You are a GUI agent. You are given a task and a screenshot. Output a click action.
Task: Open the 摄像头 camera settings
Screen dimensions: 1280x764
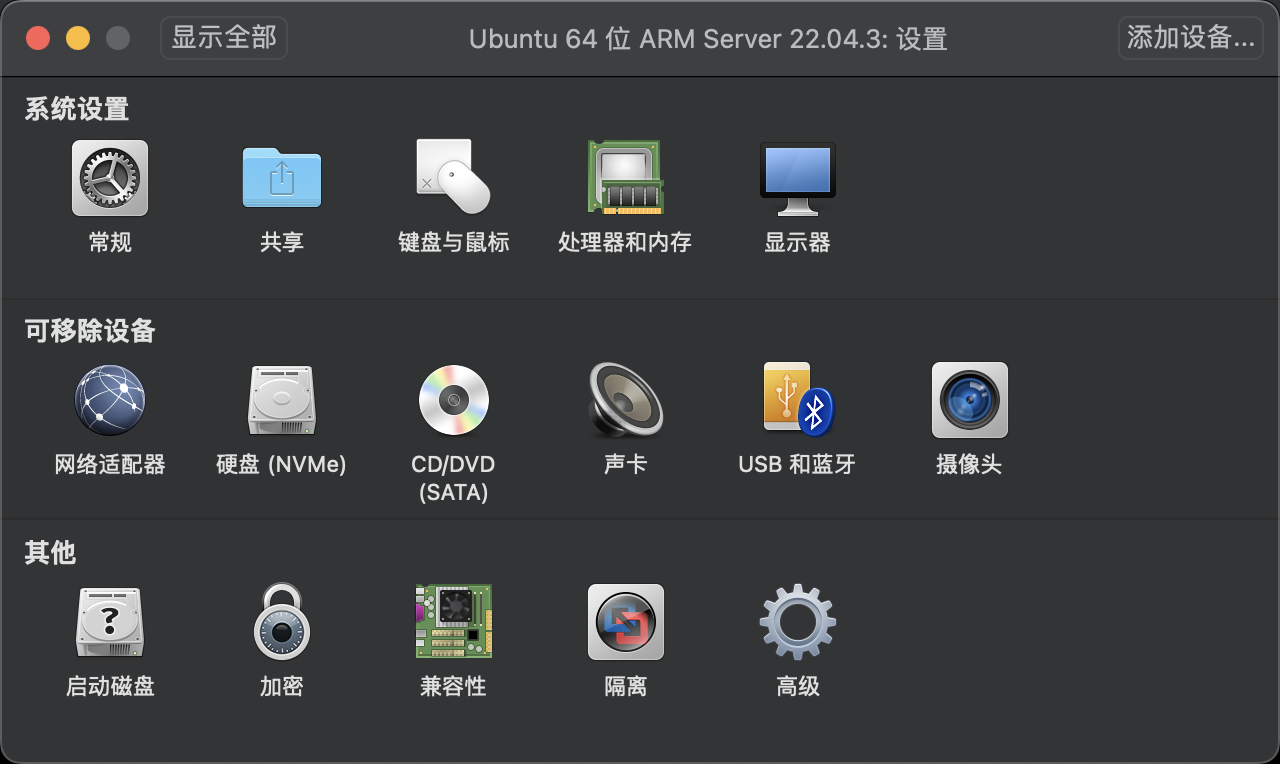pyautogui.click(x=969, y=400)
